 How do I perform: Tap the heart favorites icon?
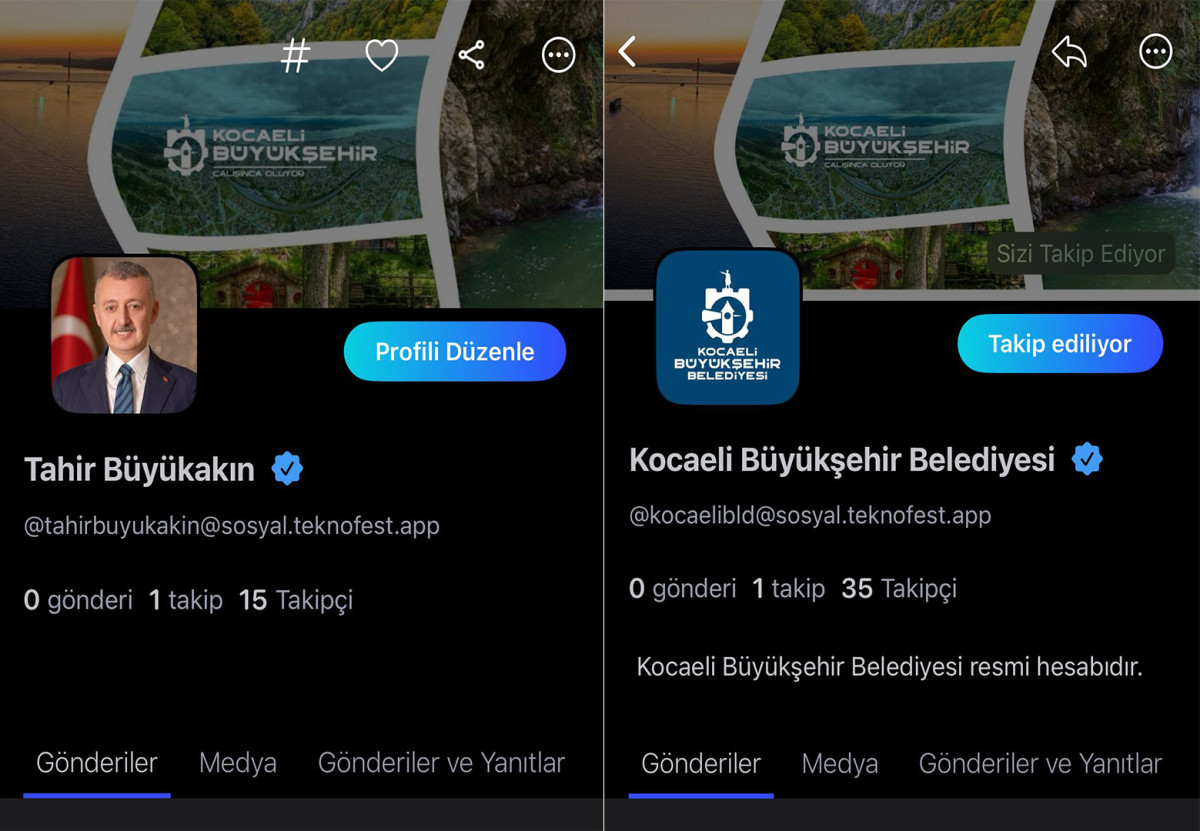(x=382, y=55)
